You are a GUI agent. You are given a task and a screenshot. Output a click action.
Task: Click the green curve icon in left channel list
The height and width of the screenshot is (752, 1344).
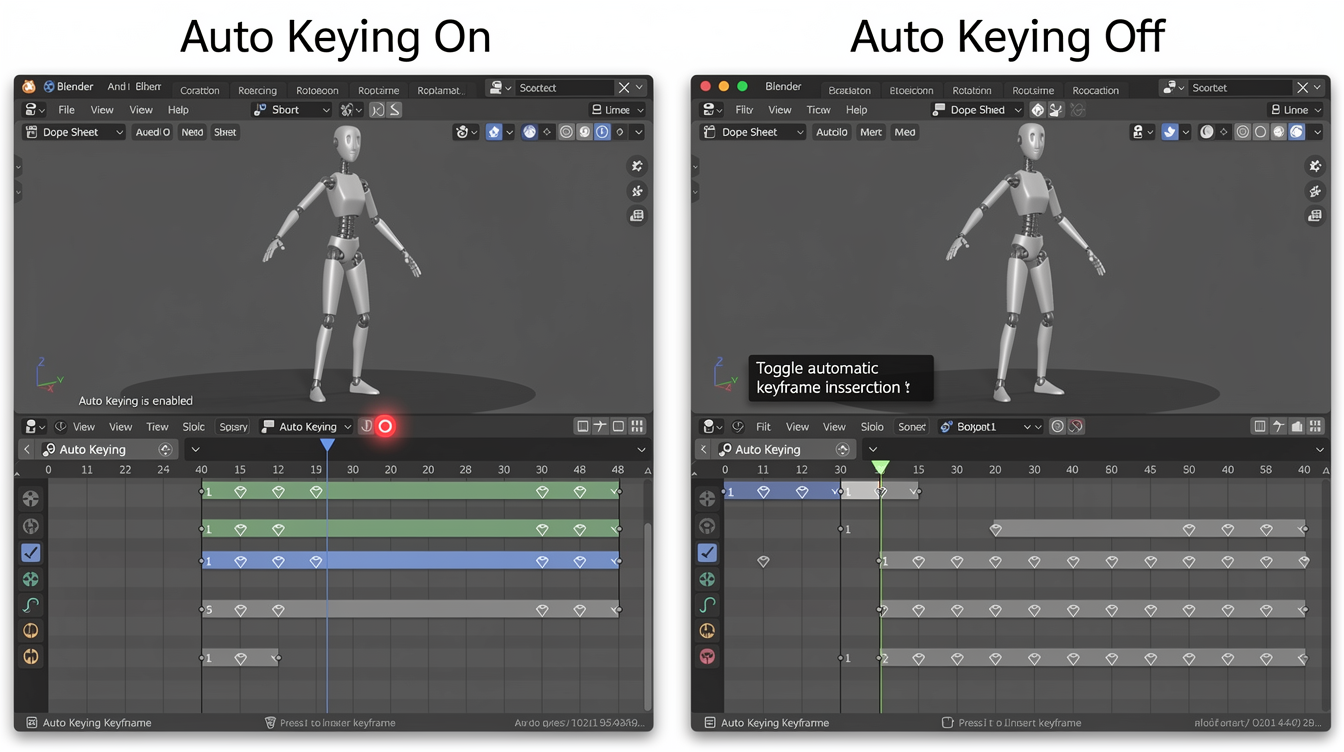pos(31,605)
